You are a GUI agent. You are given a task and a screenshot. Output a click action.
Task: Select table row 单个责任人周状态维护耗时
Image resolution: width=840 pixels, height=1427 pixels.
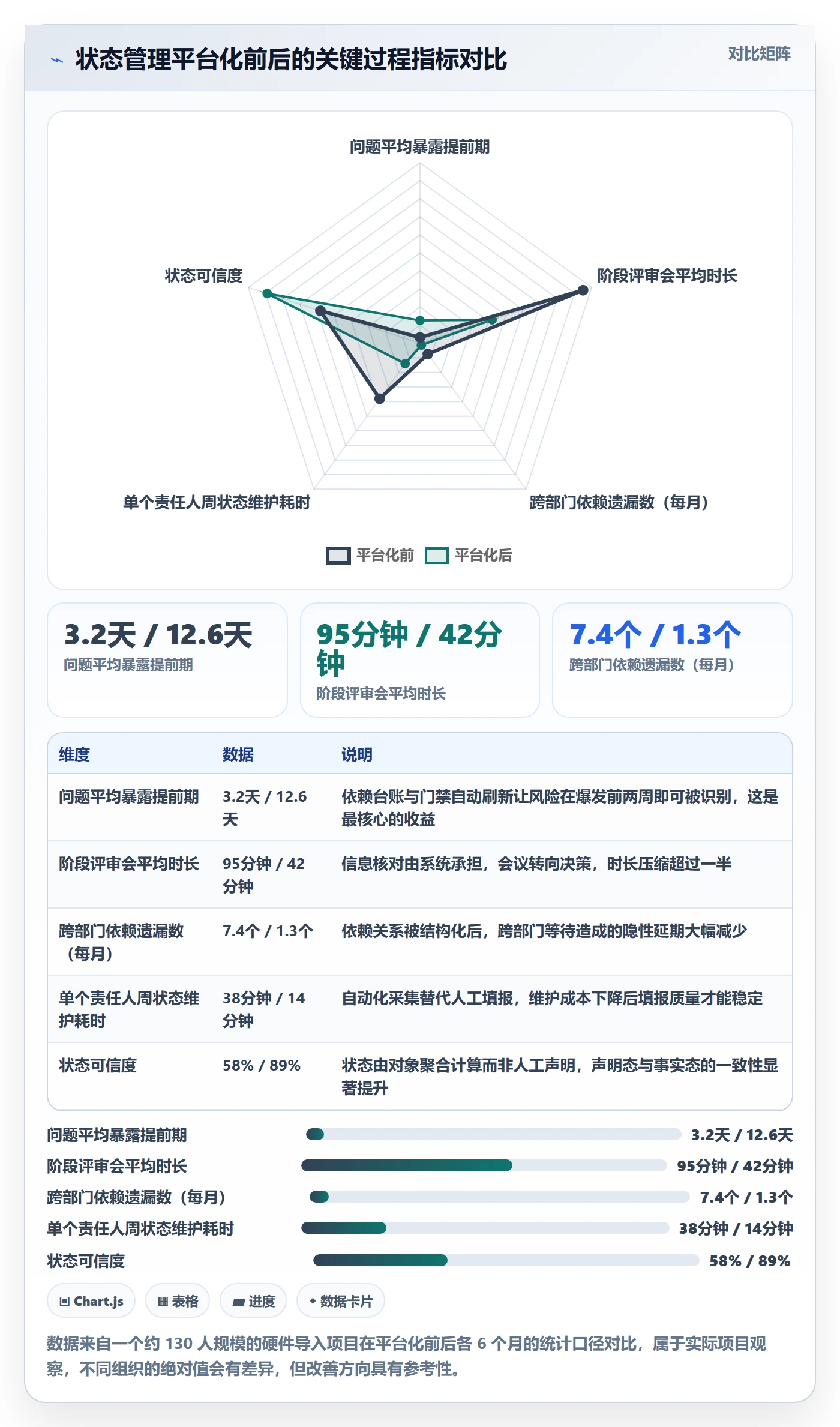(420, 1009)
